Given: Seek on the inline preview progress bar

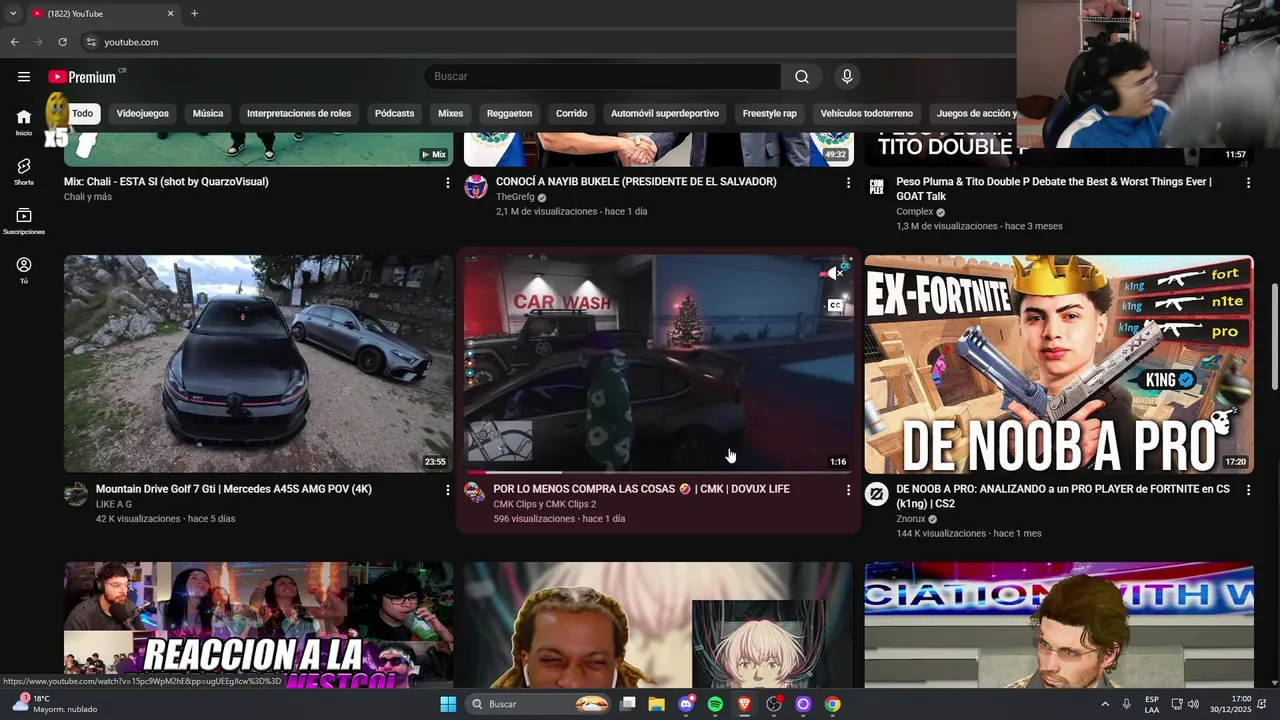Looking at the screenshot, I should (x=658, y=472).
